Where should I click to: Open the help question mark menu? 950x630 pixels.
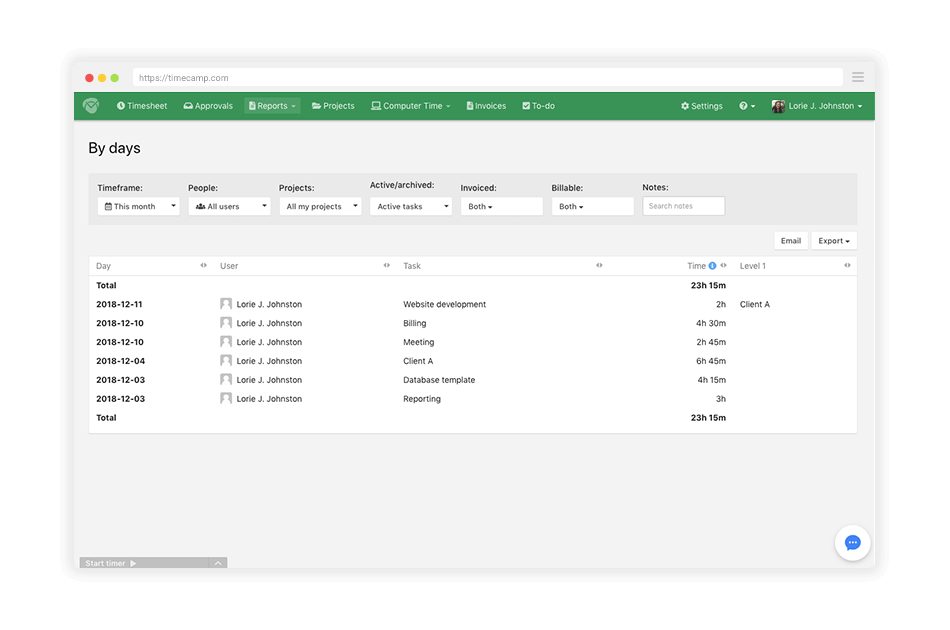tap(747, 106)
